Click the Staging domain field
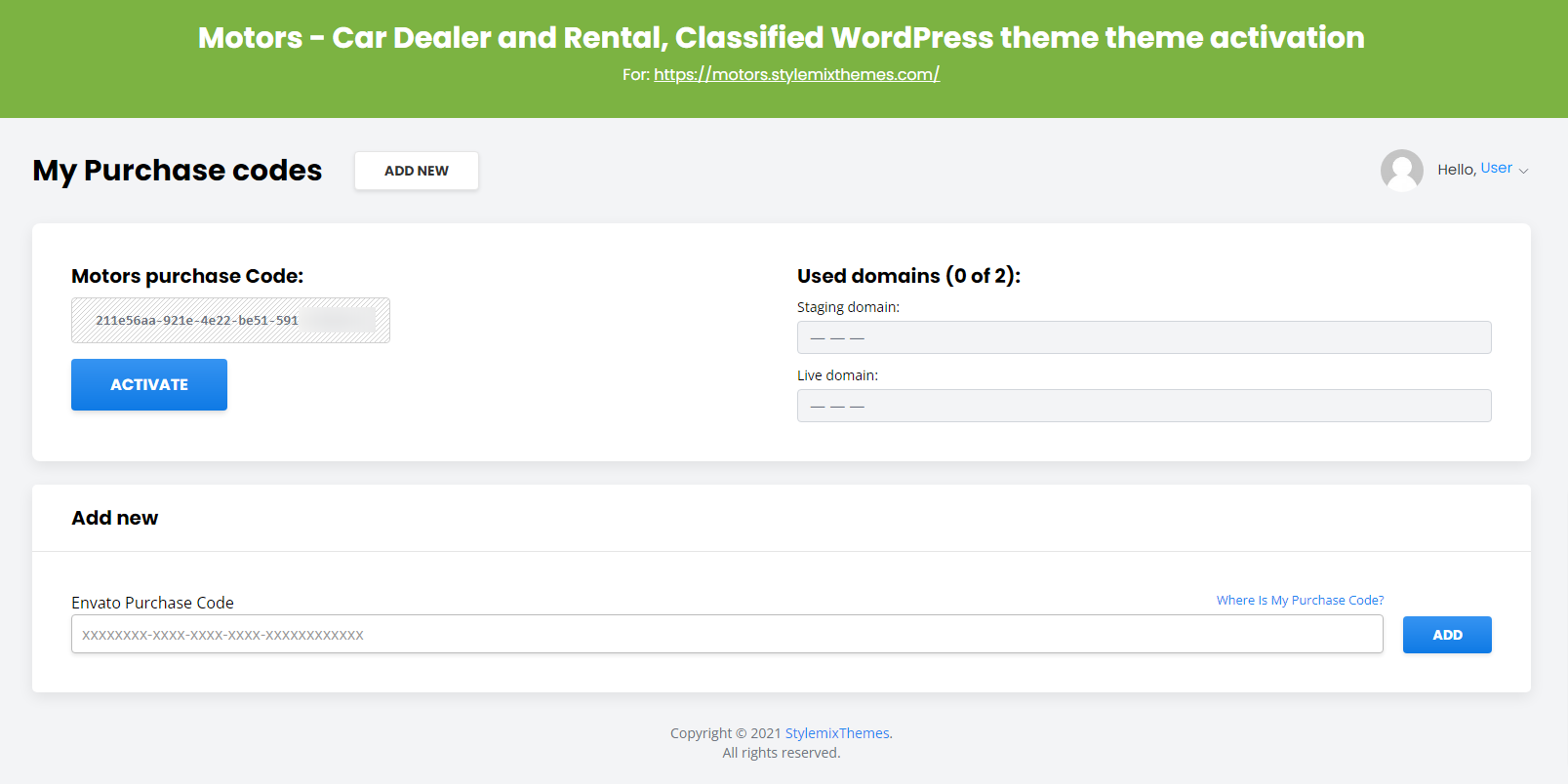This screenshot has width=1568, height=784. [1144, 337]
